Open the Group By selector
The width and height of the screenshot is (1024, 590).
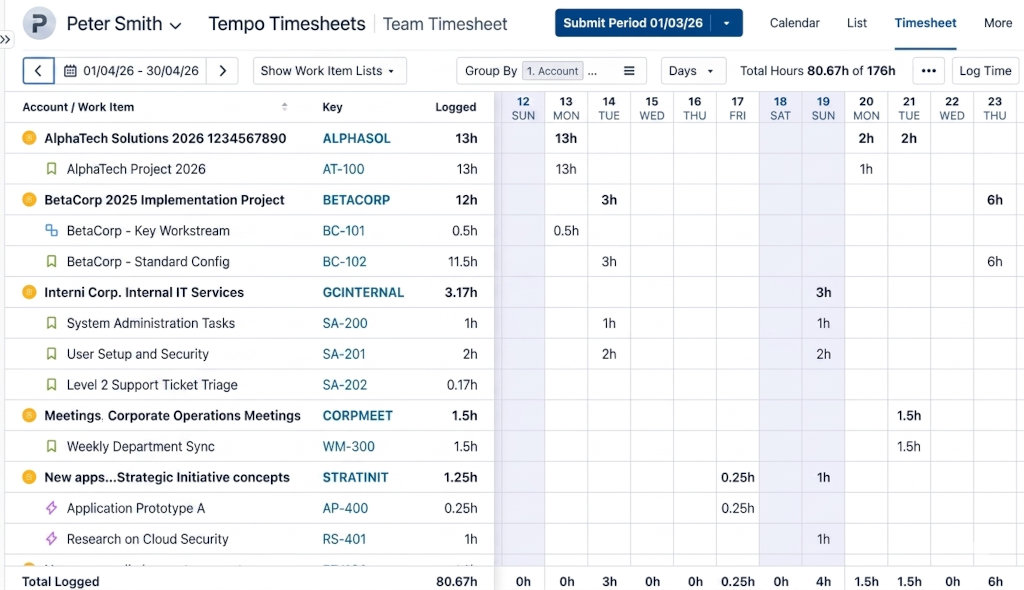551,71
